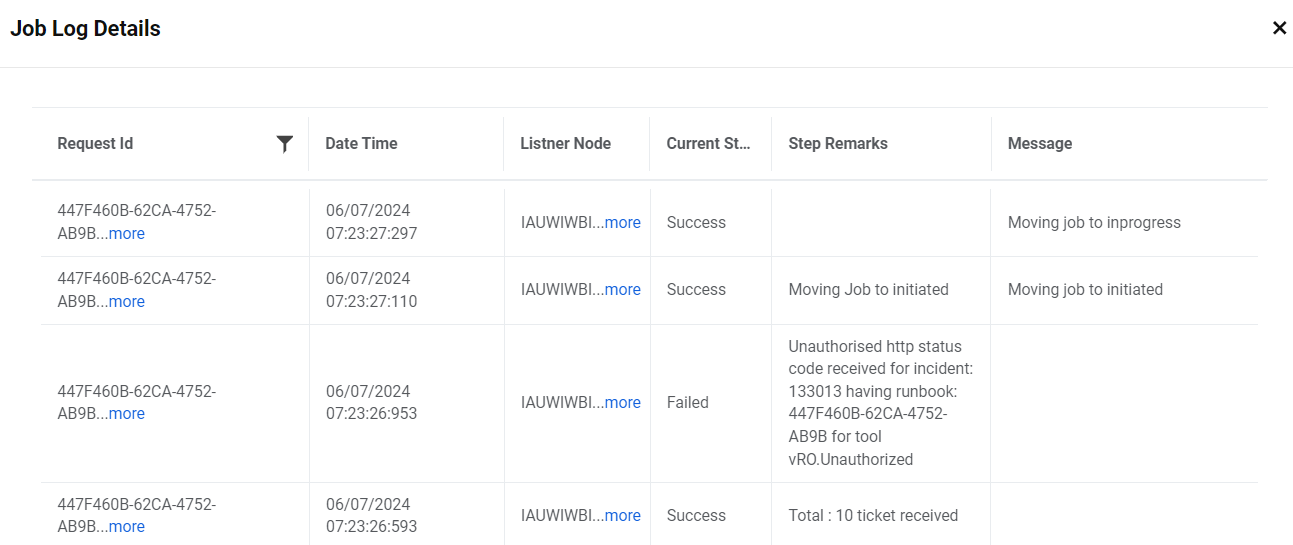
Task: Click the Current Status column header
Action: (x=708, y=144)
